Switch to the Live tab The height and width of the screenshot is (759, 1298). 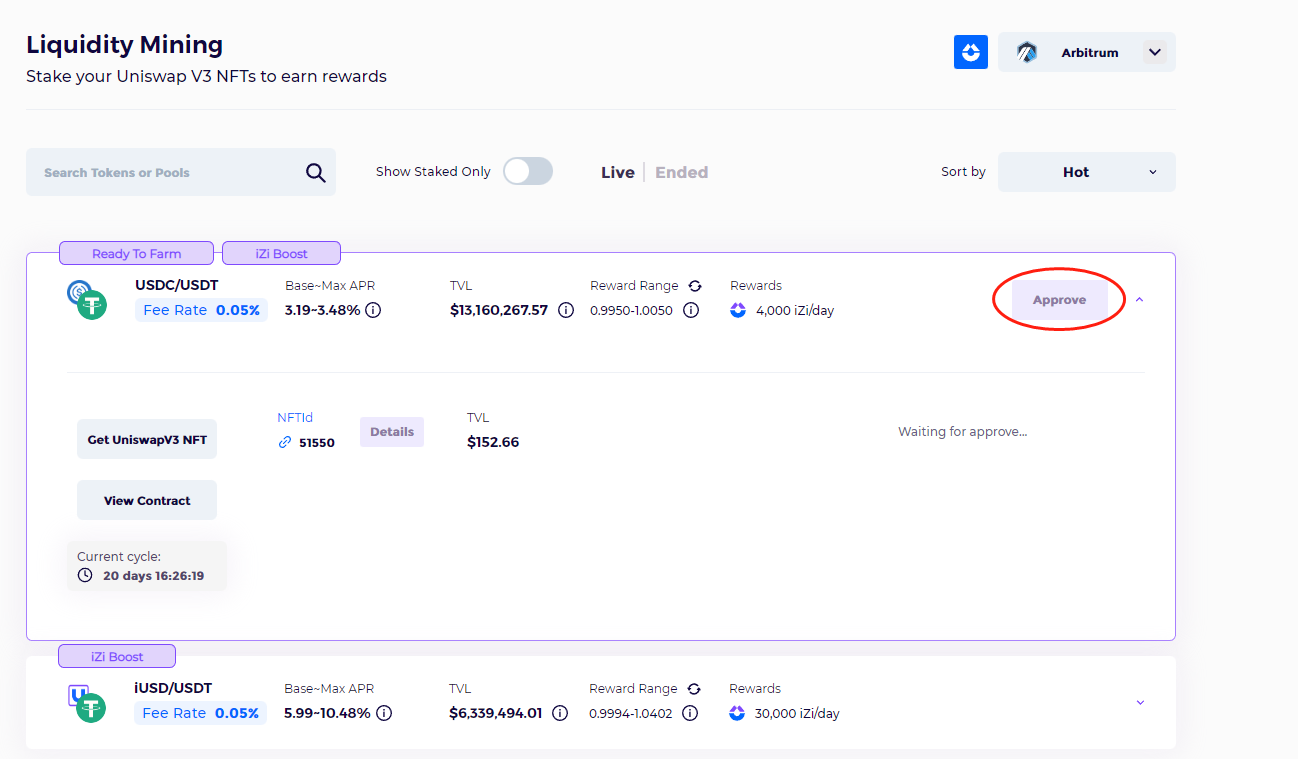[x=617, y=172]
